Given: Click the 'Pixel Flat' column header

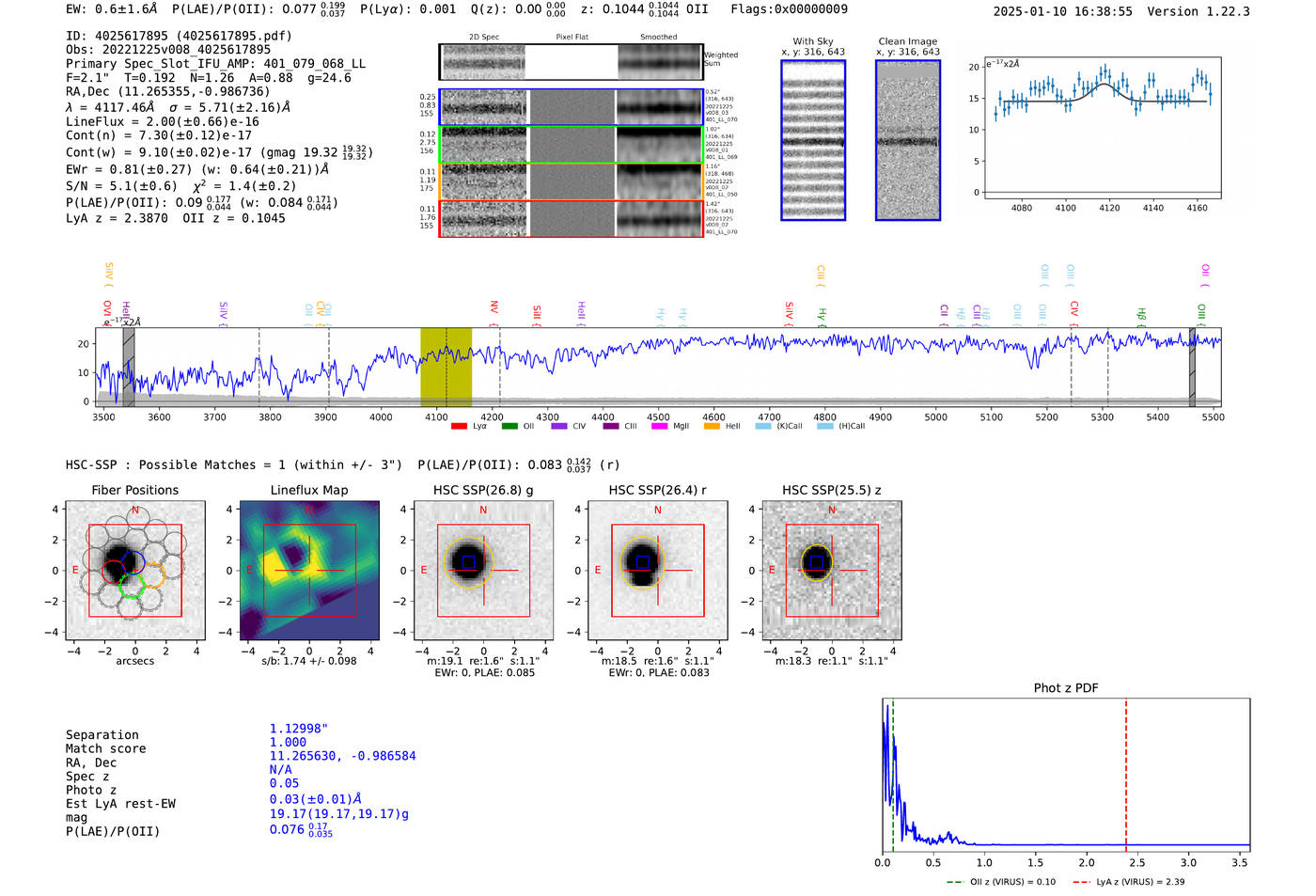Looking at the screenshot, I should pyautogui.click(x=572, y=38).
